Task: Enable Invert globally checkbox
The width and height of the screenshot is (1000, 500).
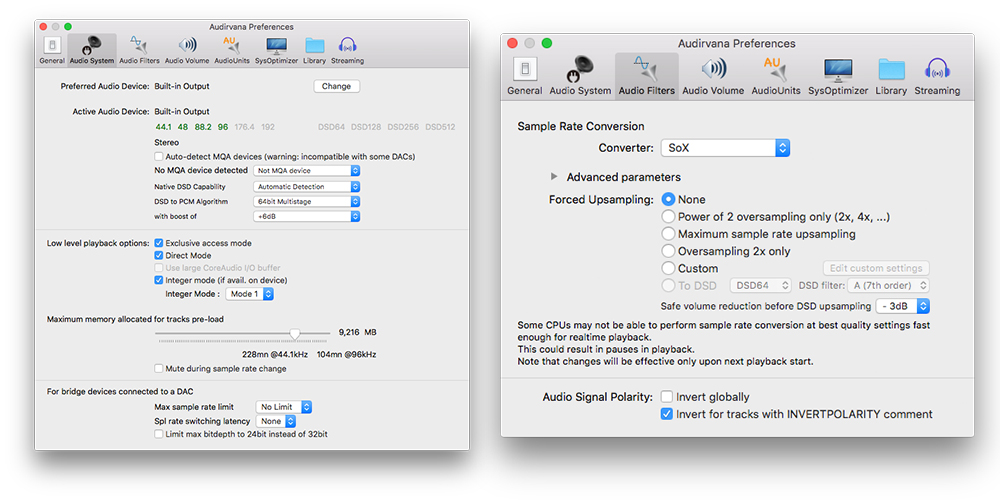Action: click(x=666, y=397)
